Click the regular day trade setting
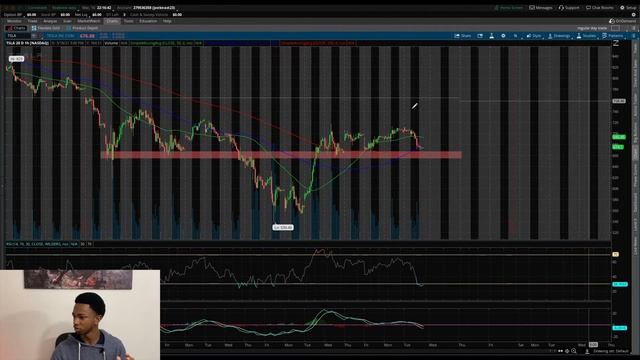This screenshot has height=360, width=640. tap(592, 28)
